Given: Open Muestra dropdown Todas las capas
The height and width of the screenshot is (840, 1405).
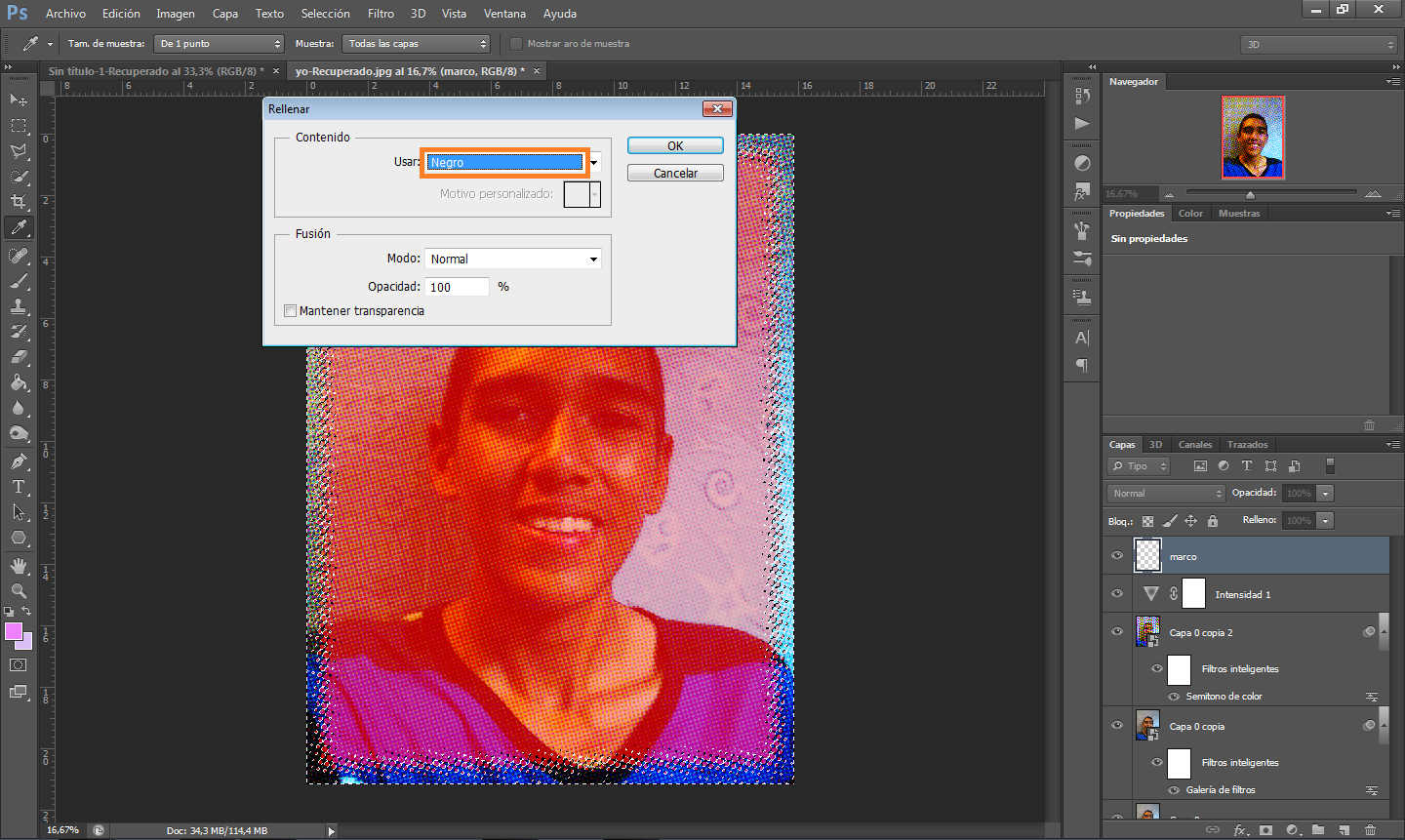Looking at the screenshot, I should tap(417, 44).
